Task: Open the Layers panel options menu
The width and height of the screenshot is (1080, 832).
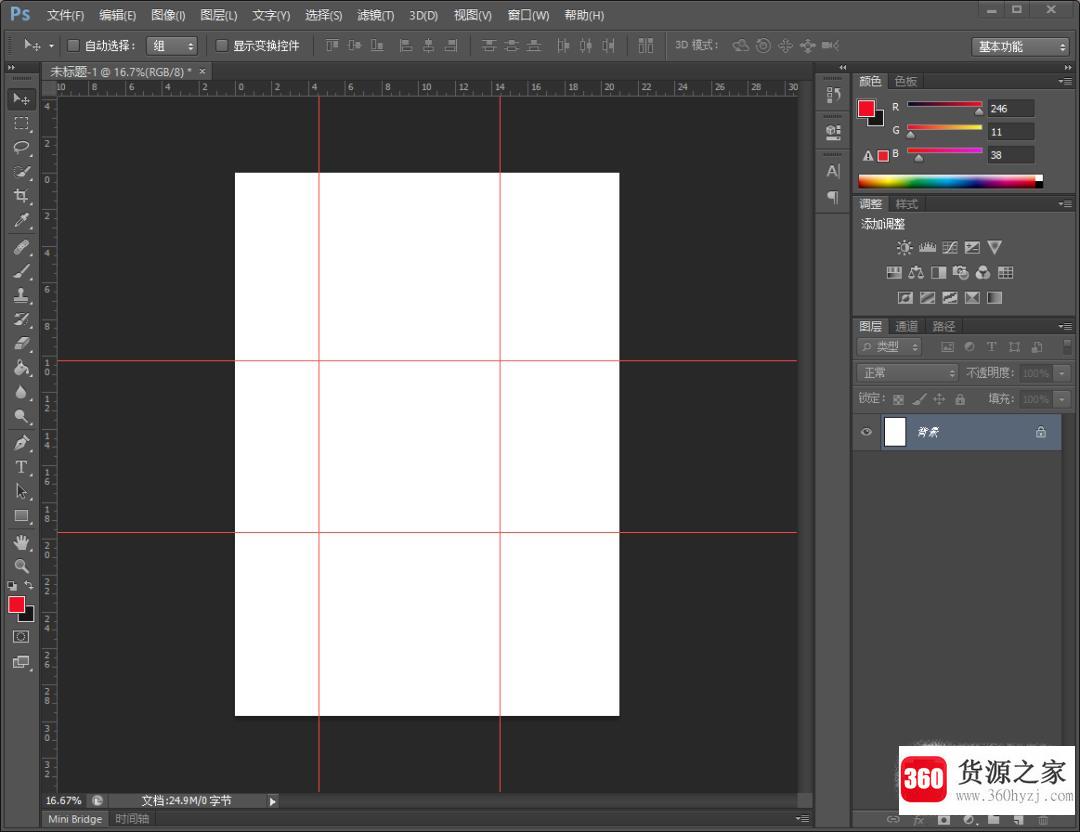Action: [1065, 326]
